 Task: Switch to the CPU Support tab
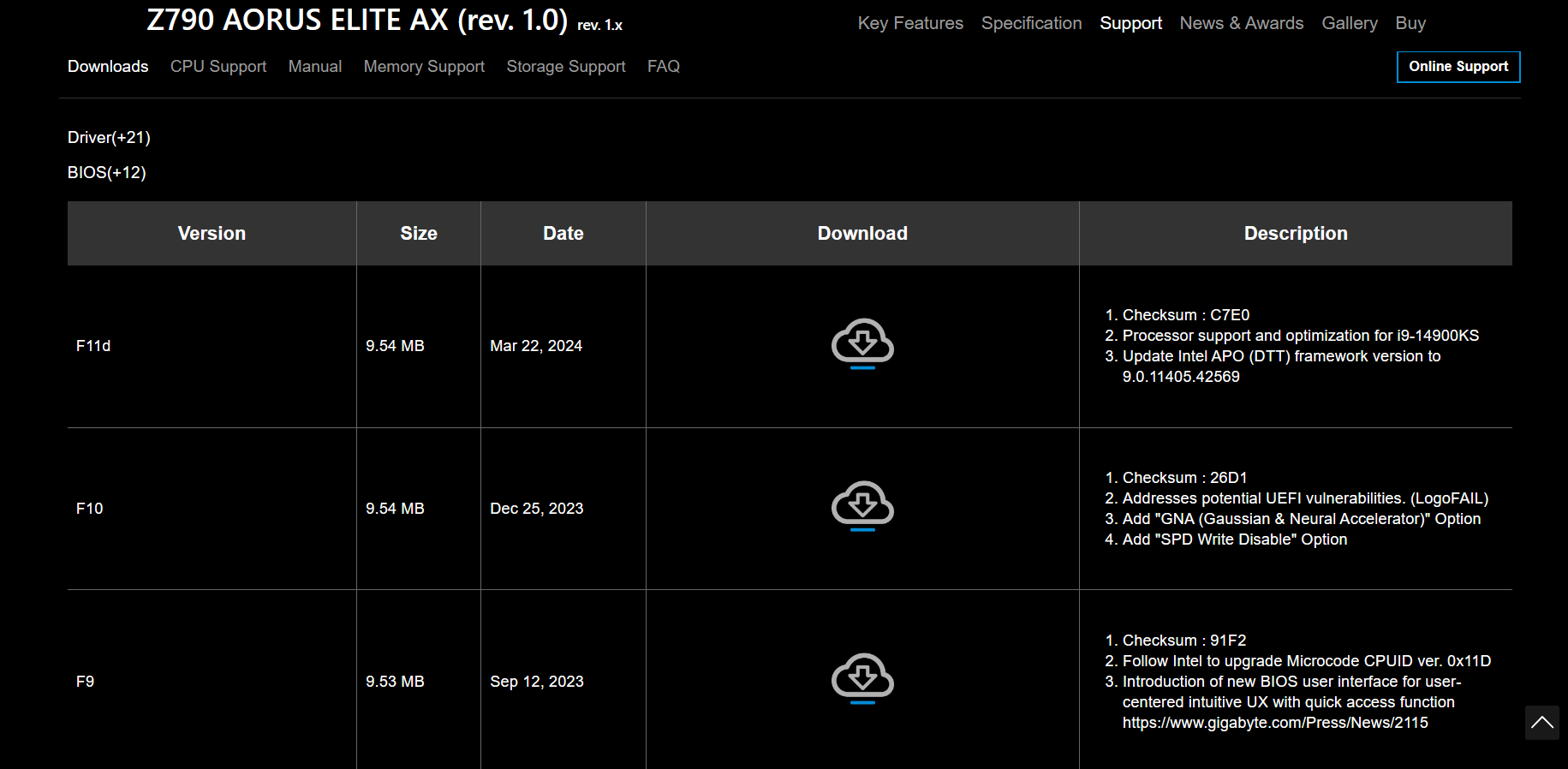click(x=218, y=66)
